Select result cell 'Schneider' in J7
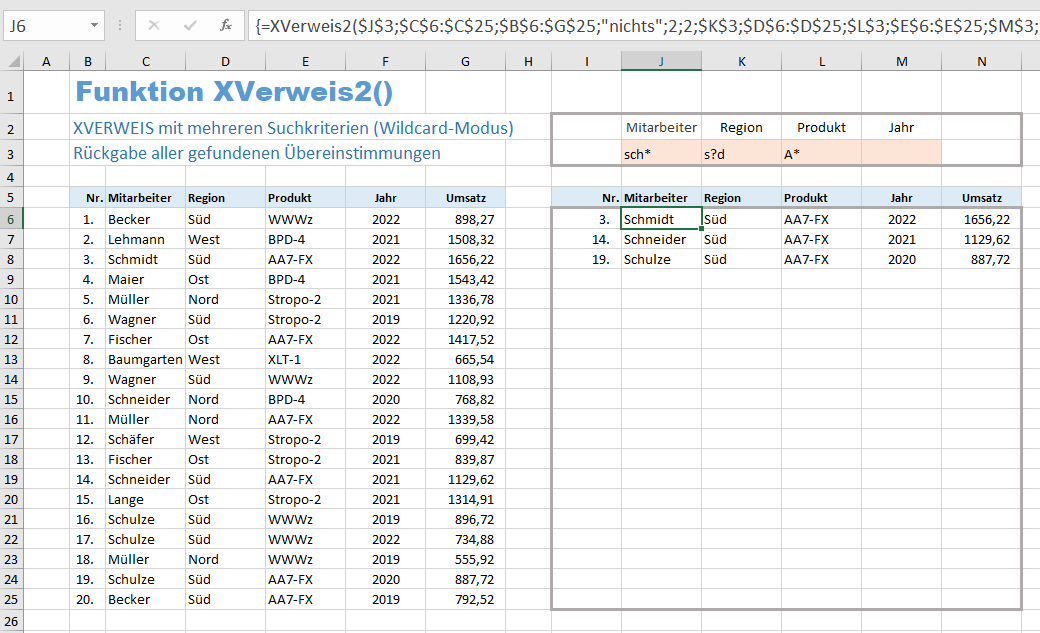This screenshot has height=633, width=1040. pyautogui.click(x=661, y=239)
